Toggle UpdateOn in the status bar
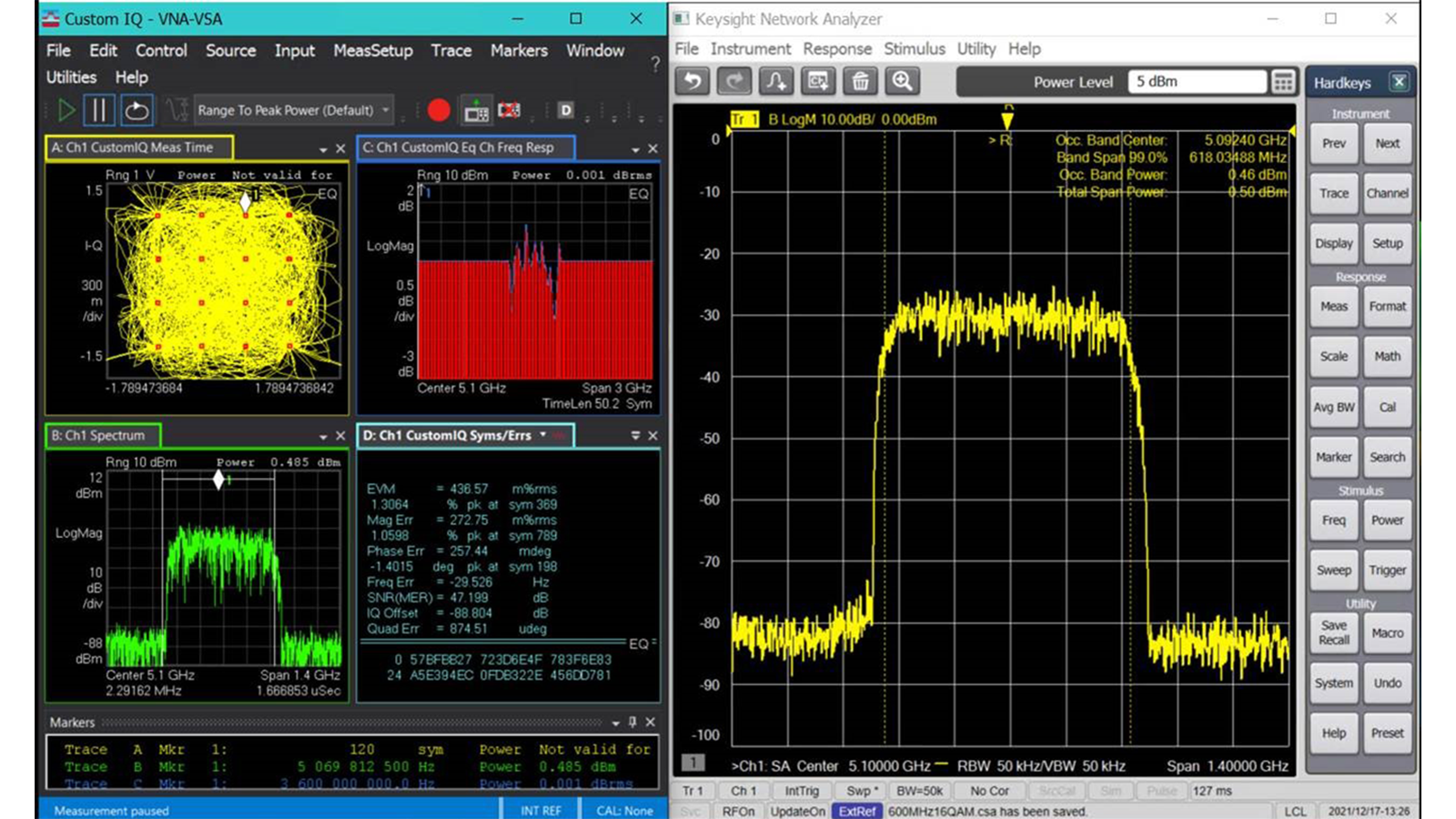The width and height of the screenshot is (1456, 819). click(798, 811)
